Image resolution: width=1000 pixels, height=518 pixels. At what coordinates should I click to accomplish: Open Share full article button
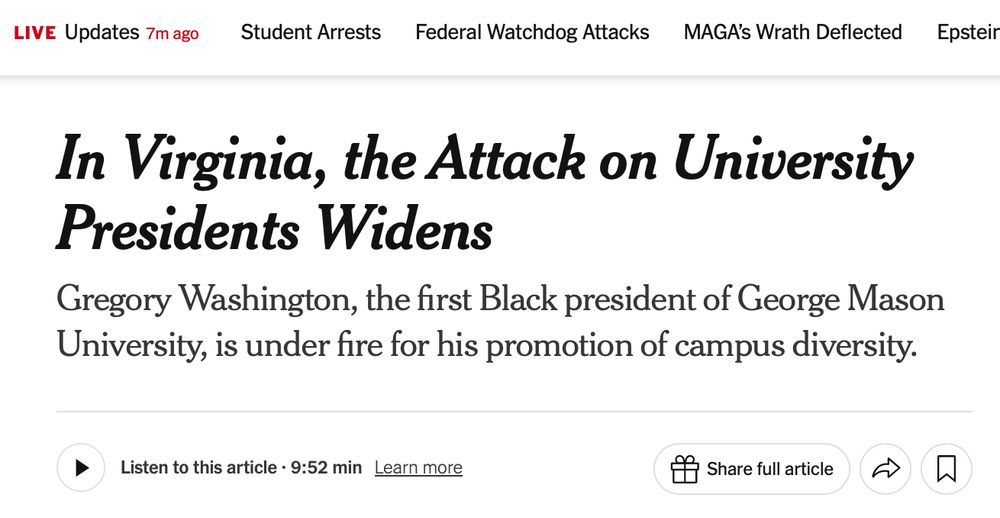coord(752,469)
